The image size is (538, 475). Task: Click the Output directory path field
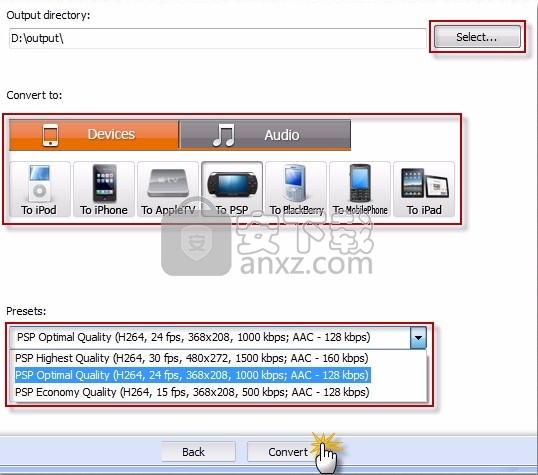[x=218, y=38]
